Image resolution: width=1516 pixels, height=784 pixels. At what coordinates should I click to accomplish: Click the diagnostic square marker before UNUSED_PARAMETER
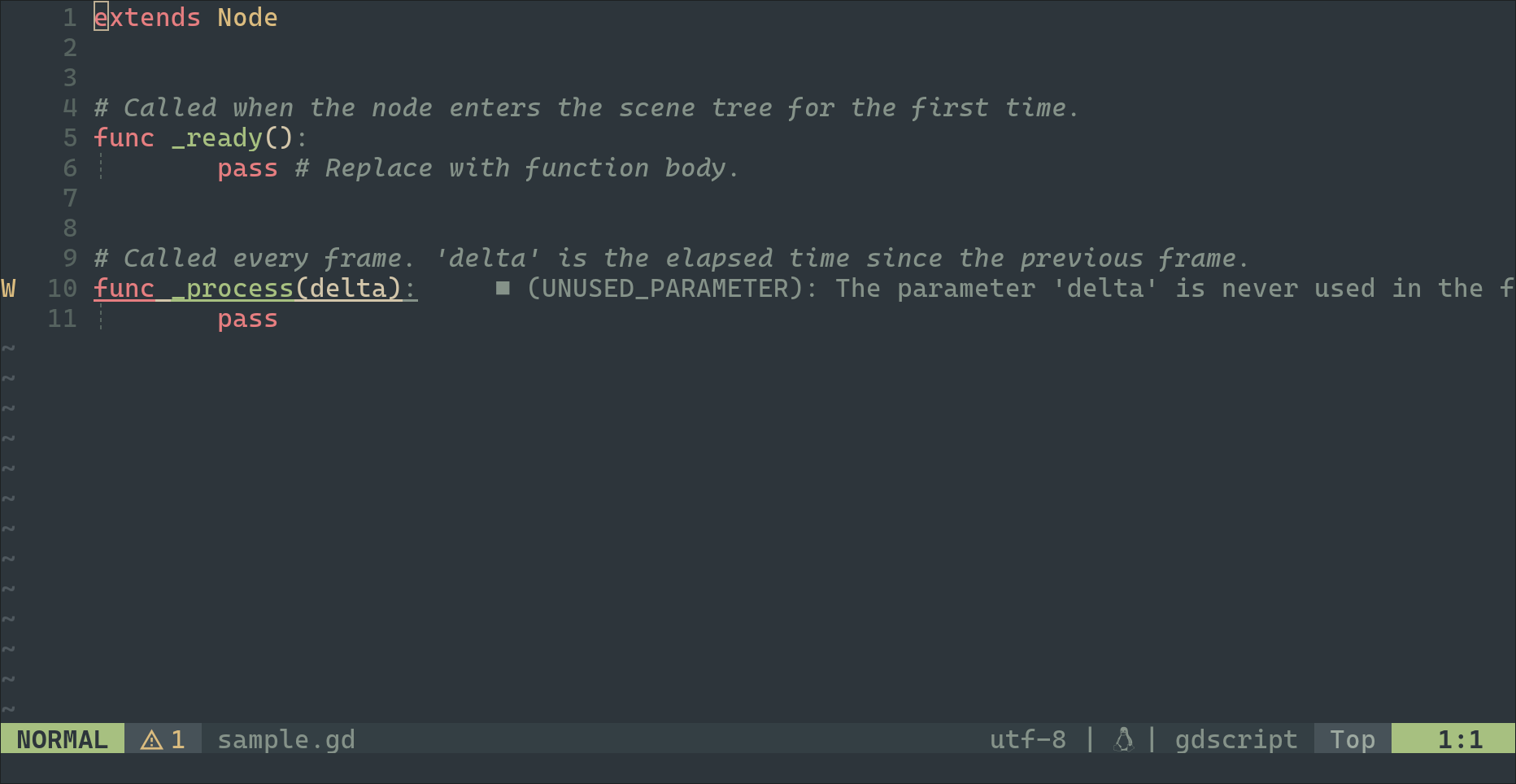(503, 288)
